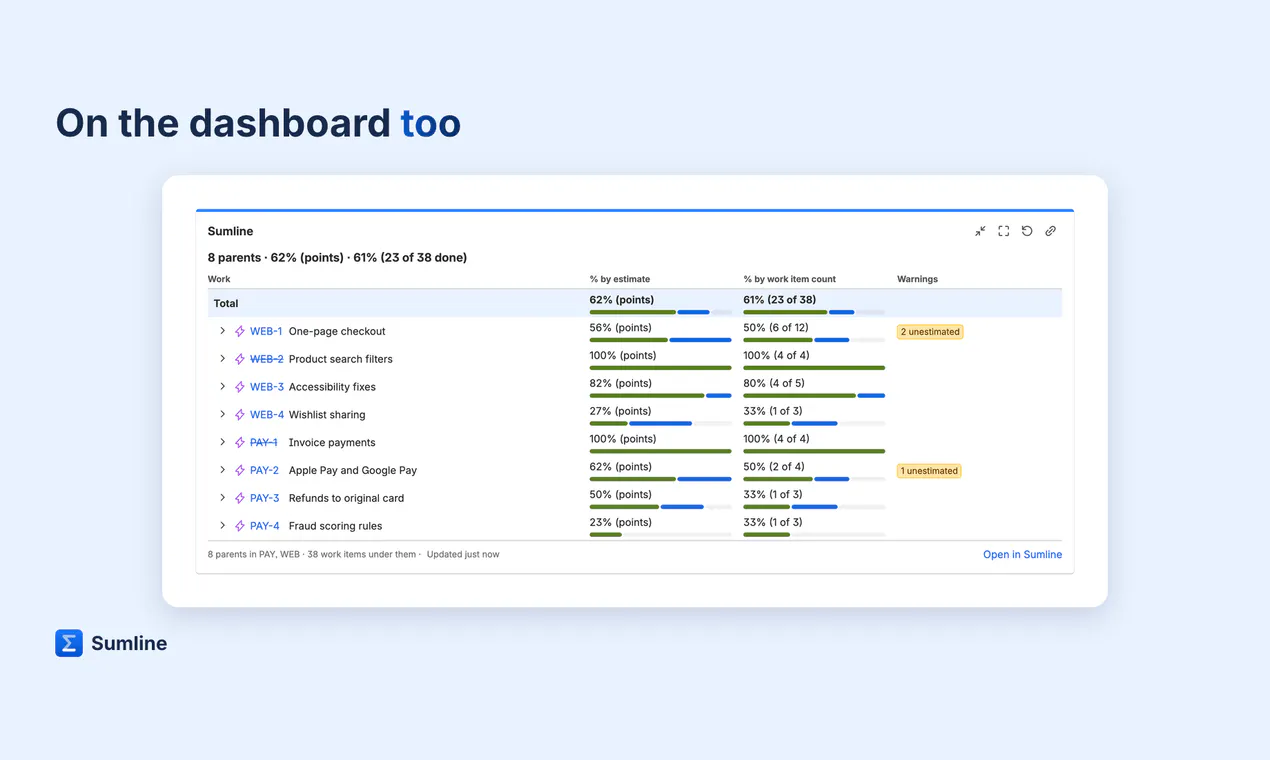Open the WEB-1 issue link
This screenshot has height=760, width=1270.
coord(266,331)
